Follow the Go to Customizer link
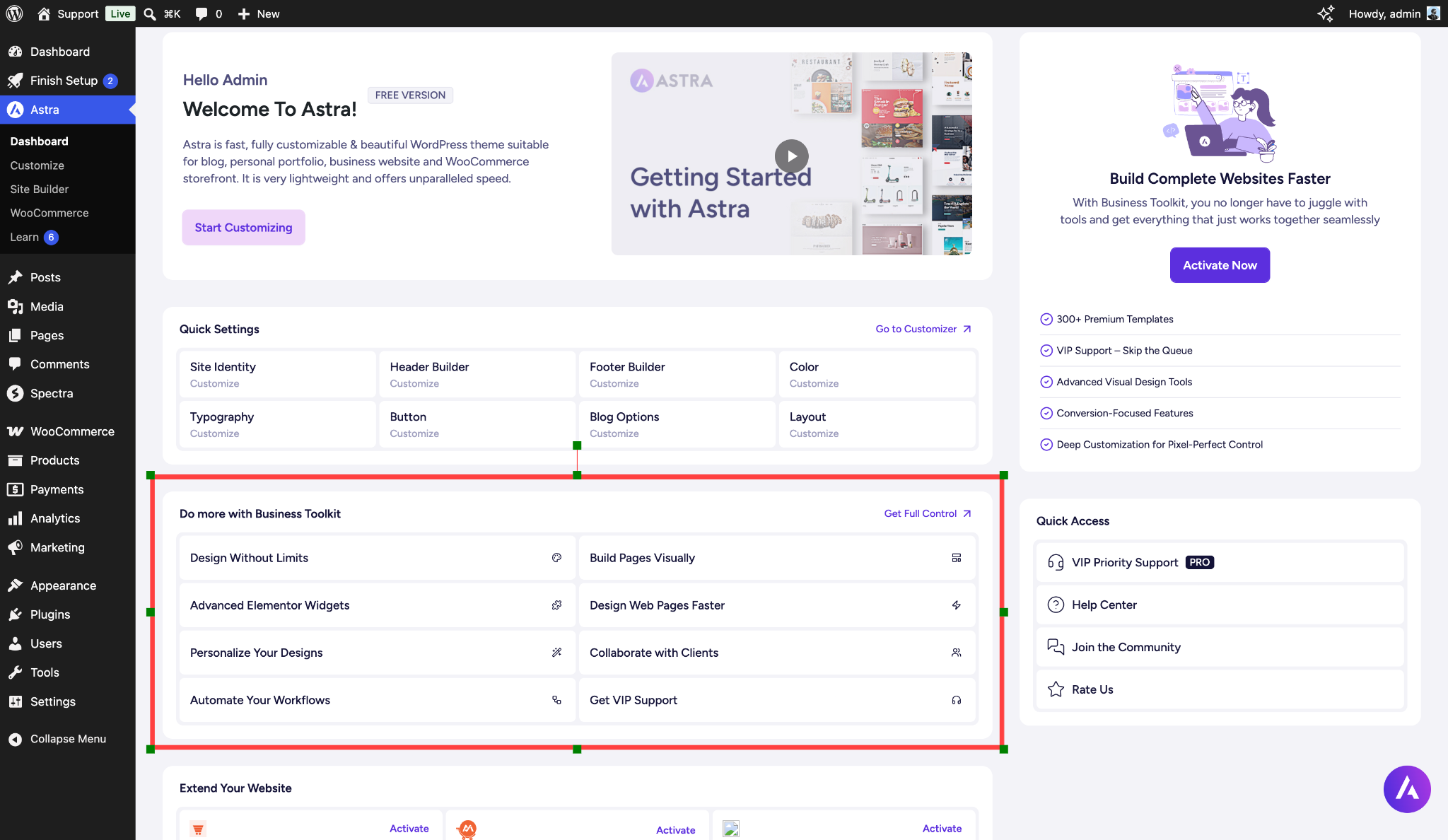 point(923,329)
